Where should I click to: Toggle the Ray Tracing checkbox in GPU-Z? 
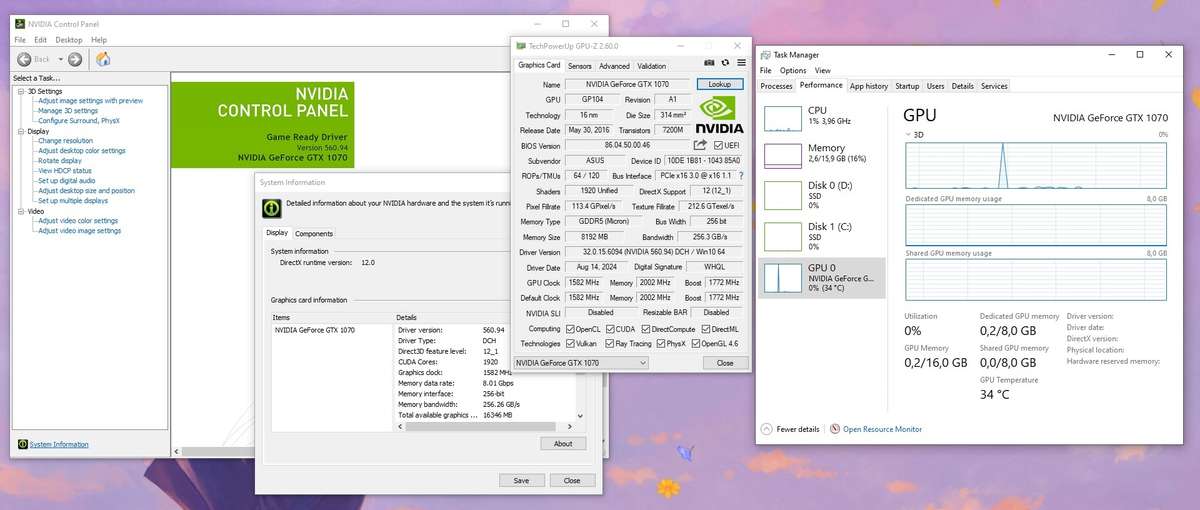608,343
